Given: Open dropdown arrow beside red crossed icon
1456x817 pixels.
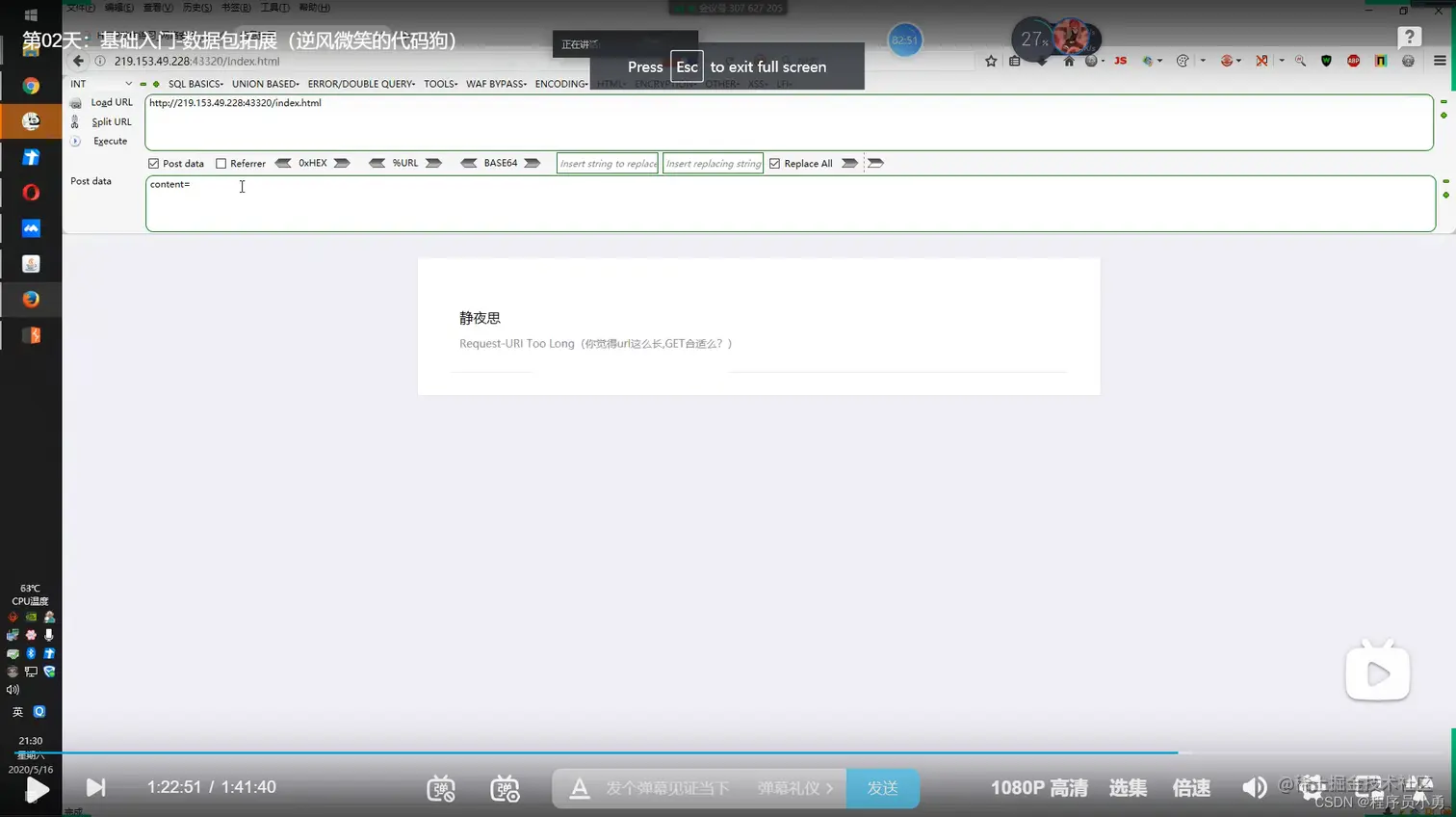Looking at the screenshot, I should (x=1282, y=61).
